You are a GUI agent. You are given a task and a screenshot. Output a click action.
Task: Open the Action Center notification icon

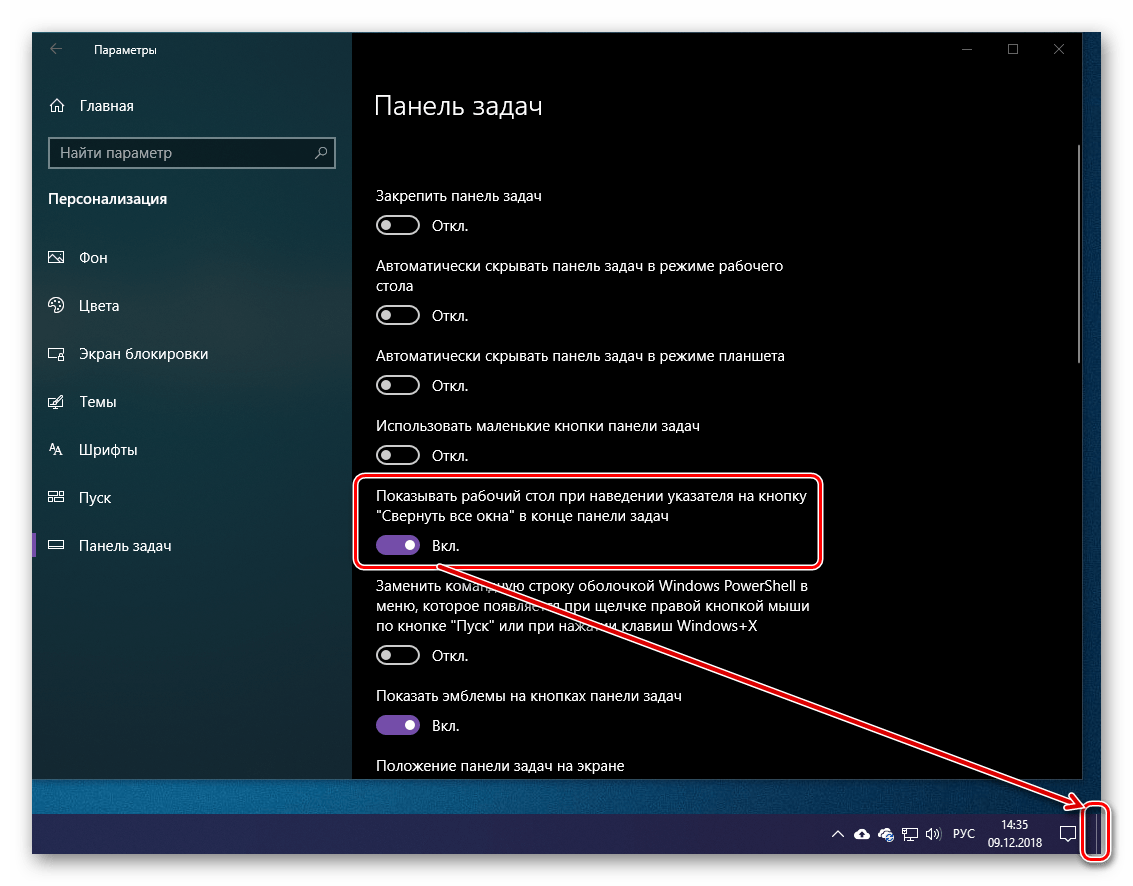[1067, 834]
